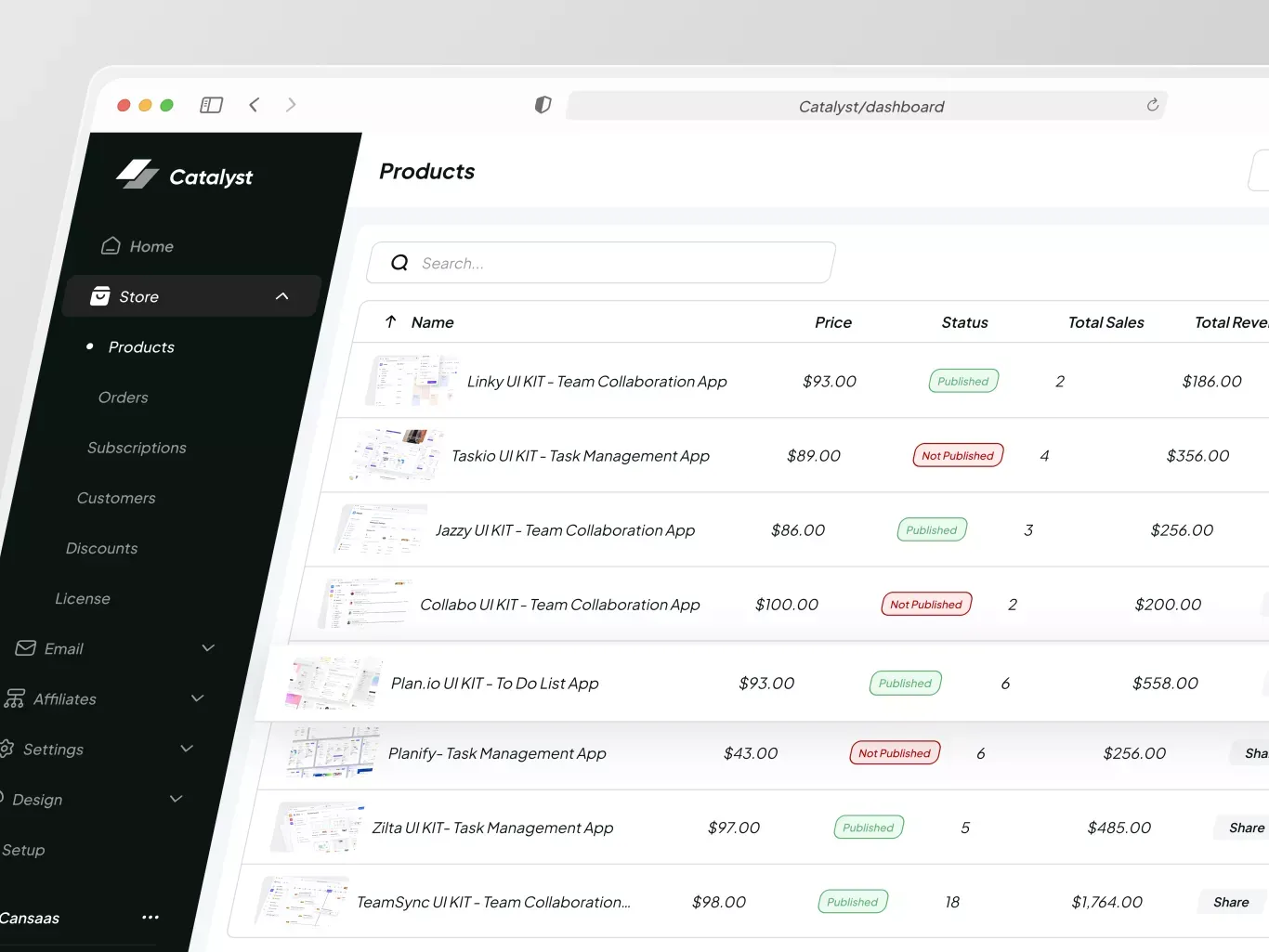Click the Published badge for Jazzy UI KIT
Screen dimensions: 1269x952
pyautogui.click(x=932, y=529)
